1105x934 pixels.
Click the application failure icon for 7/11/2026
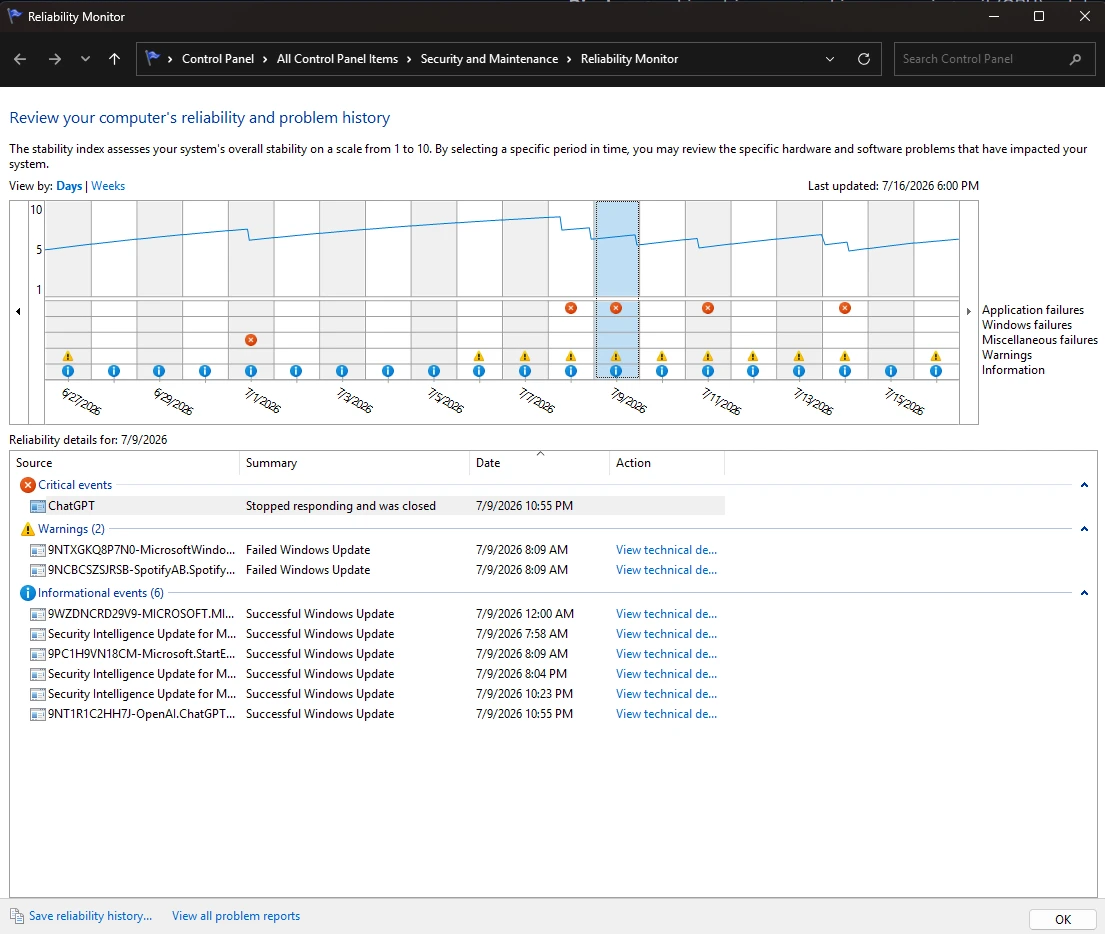(x=708, y=308)
